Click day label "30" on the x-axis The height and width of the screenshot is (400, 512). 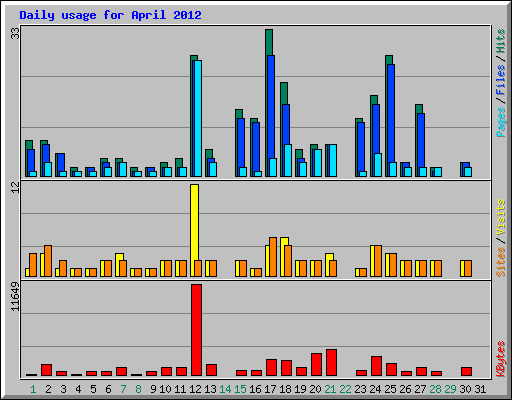pos(465,389)
